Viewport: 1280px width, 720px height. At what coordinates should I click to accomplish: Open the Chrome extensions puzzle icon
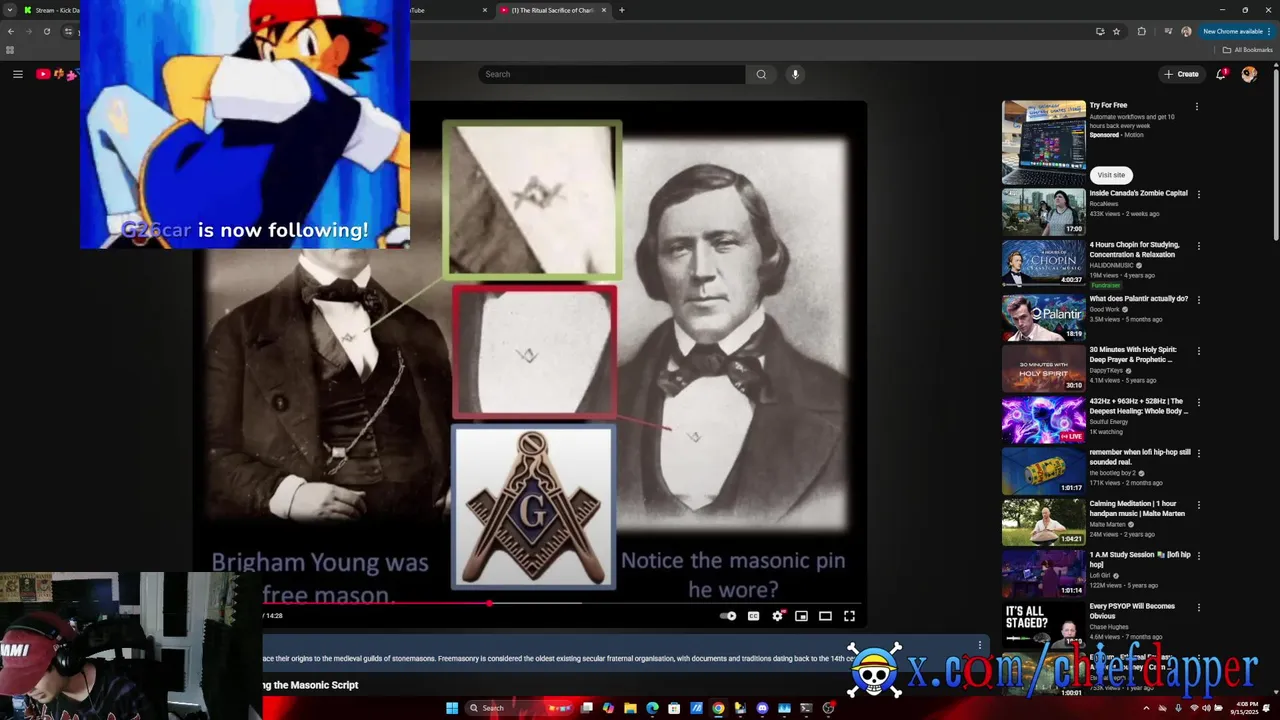(1142, 31)
